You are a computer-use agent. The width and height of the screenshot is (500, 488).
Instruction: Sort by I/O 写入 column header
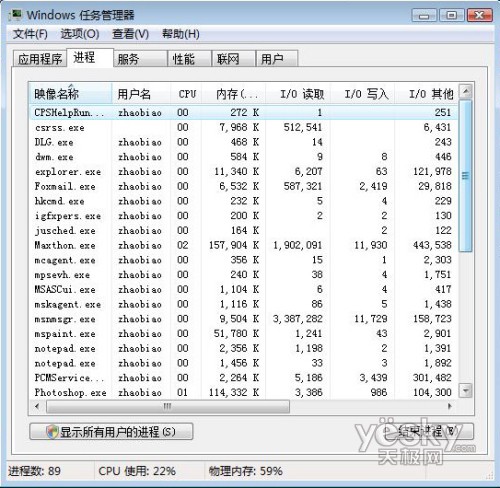click(362, 94)
